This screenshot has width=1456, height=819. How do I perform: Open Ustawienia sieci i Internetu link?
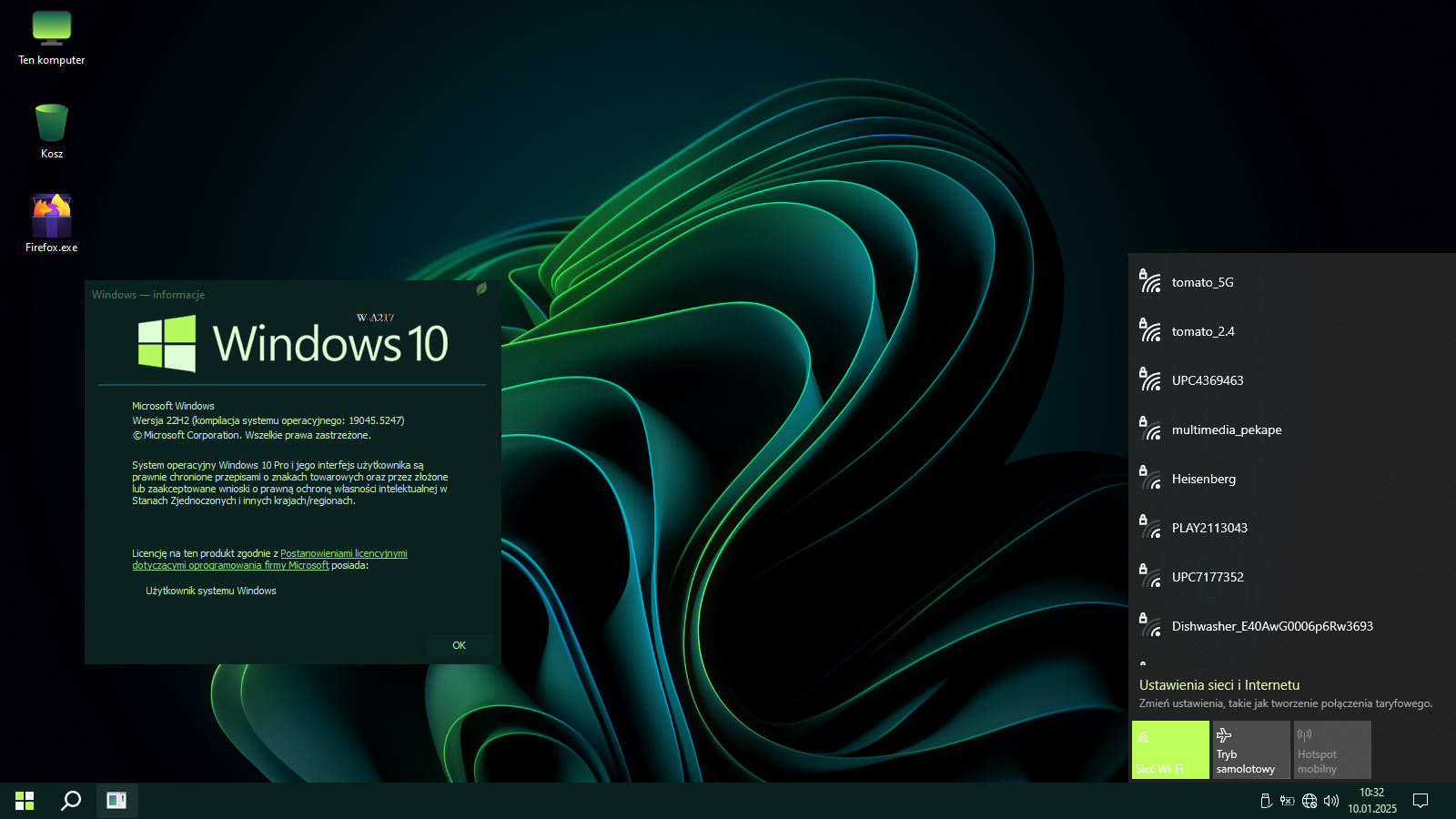point(1219,685)
